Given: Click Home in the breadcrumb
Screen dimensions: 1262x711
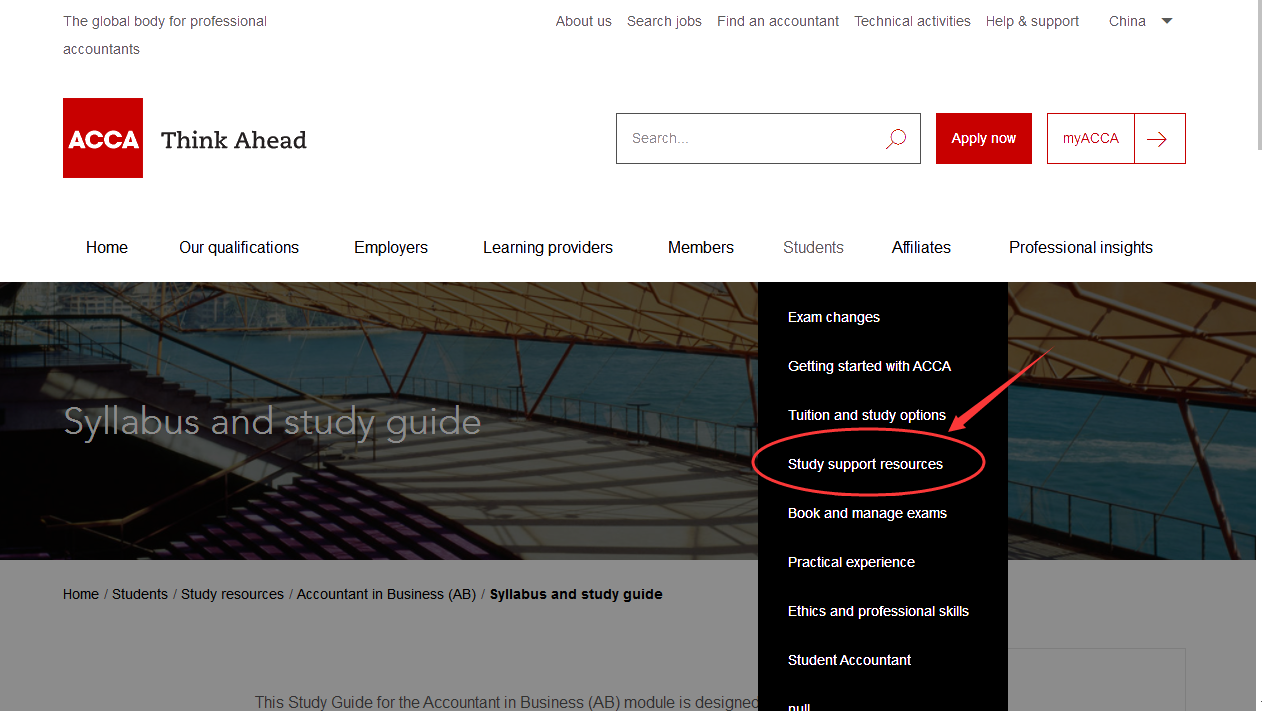Looking at the screenshot, I should tap(81, 594).
